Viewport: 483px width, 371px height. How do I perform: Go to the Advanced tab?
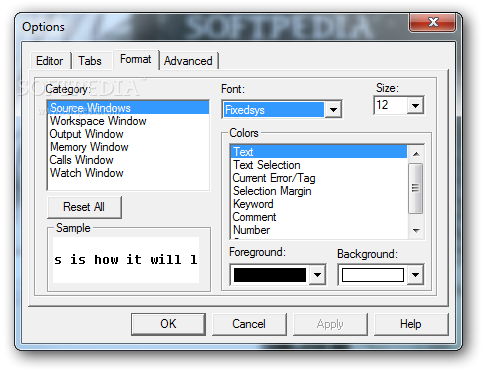coord(188,61)
